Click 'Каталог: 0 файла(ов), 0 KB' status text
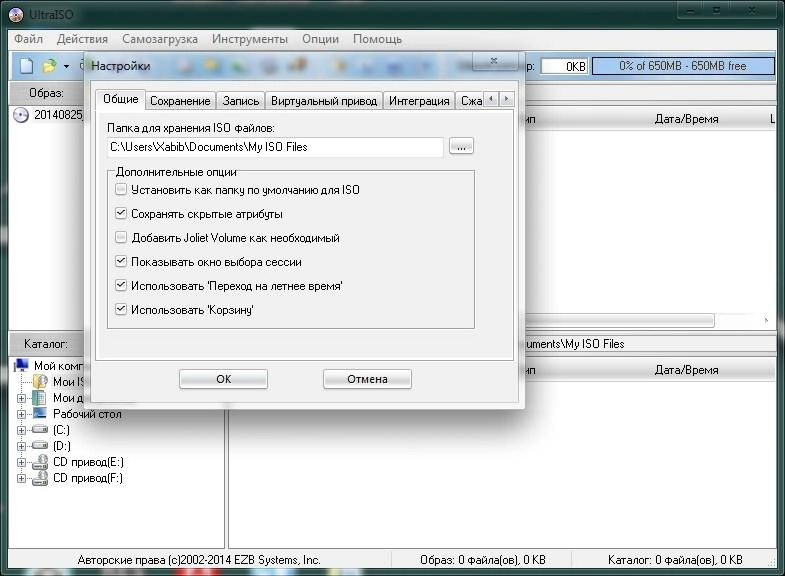 (675, 559)
